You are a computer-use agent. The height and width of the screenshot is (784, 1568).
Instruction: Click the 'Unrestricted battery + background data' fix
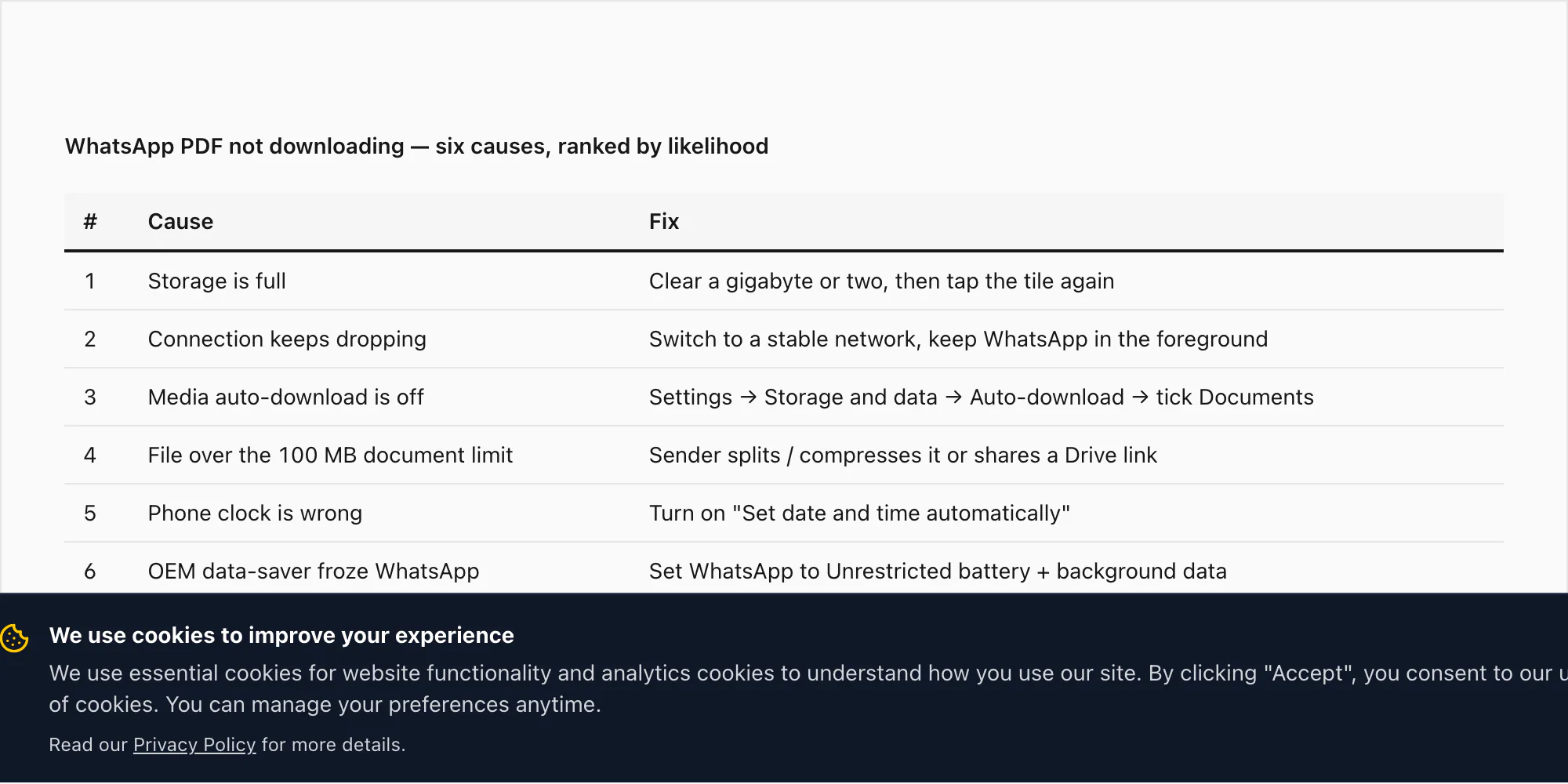click(938, 572)
